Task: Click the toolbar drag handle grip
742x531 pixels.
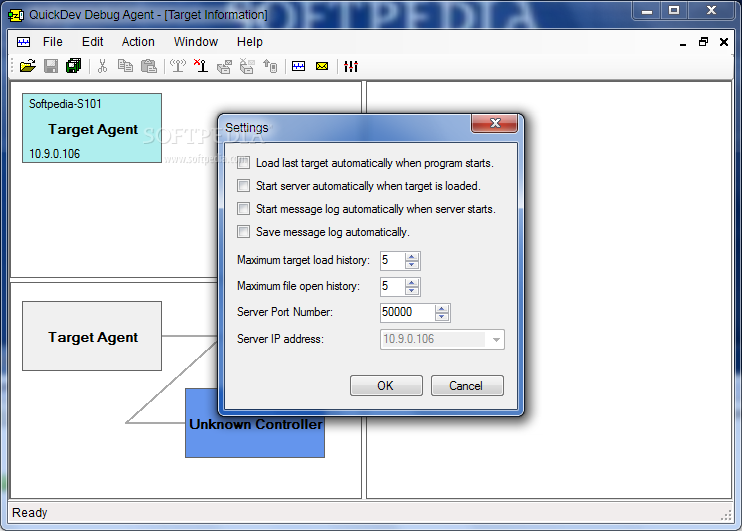Action: point(13,66)
